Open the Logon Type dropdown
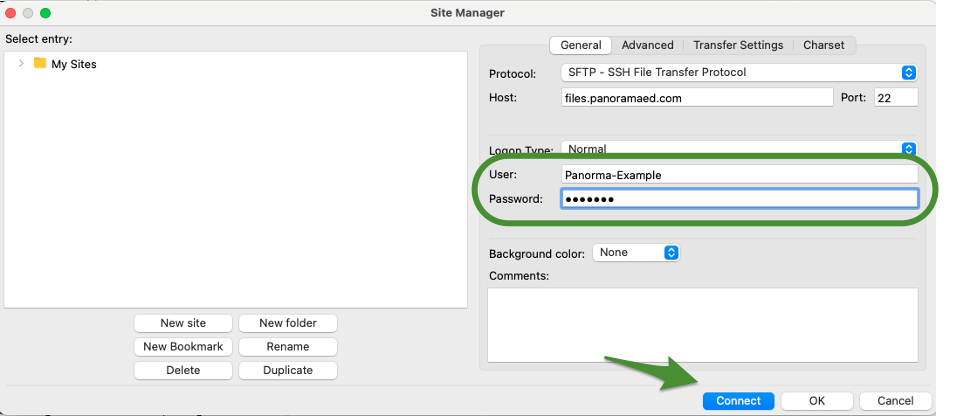Screen dimensions: 980x416 click(x=739, y=149)
